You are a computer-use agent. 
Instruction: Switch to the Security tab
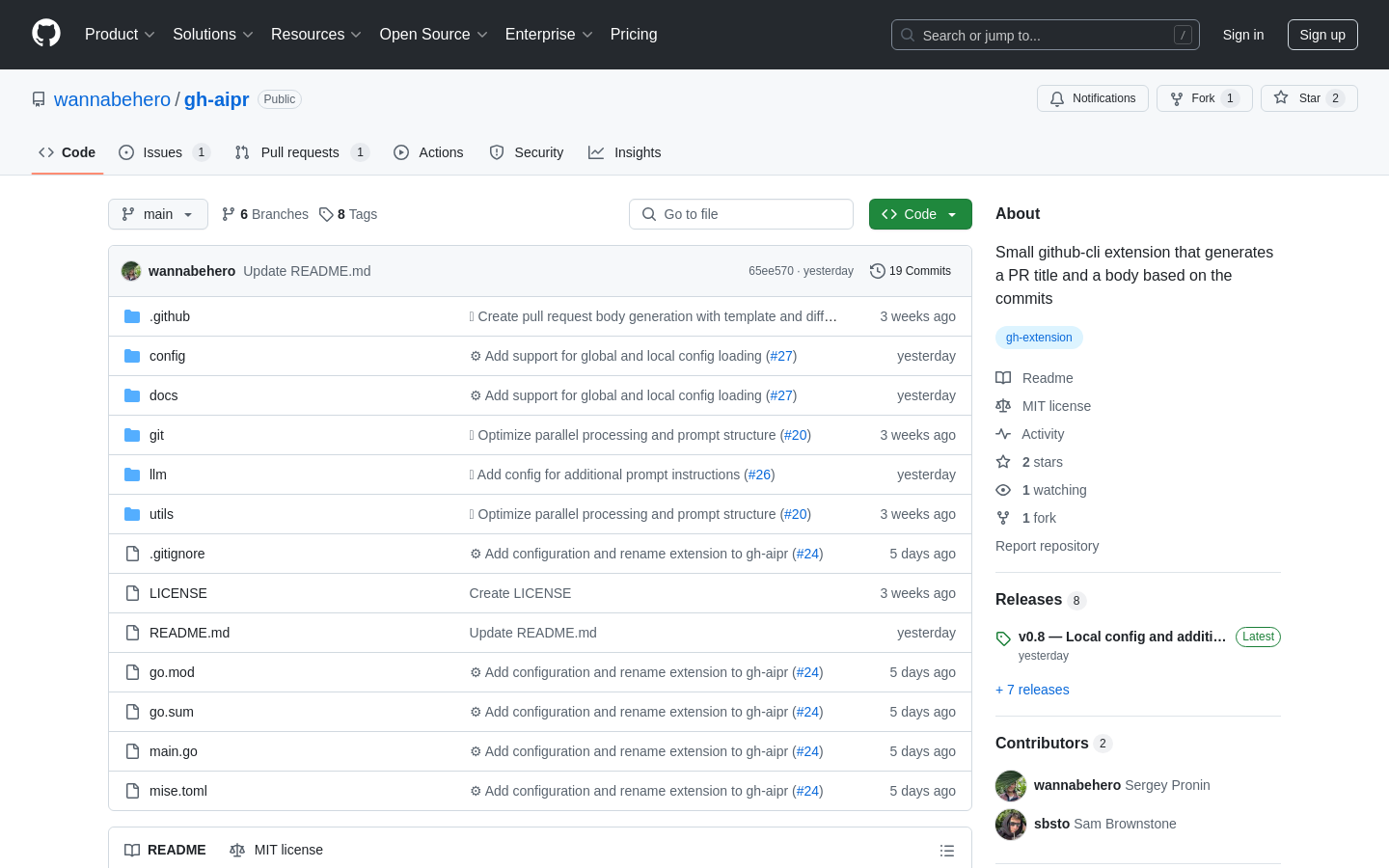527,152
